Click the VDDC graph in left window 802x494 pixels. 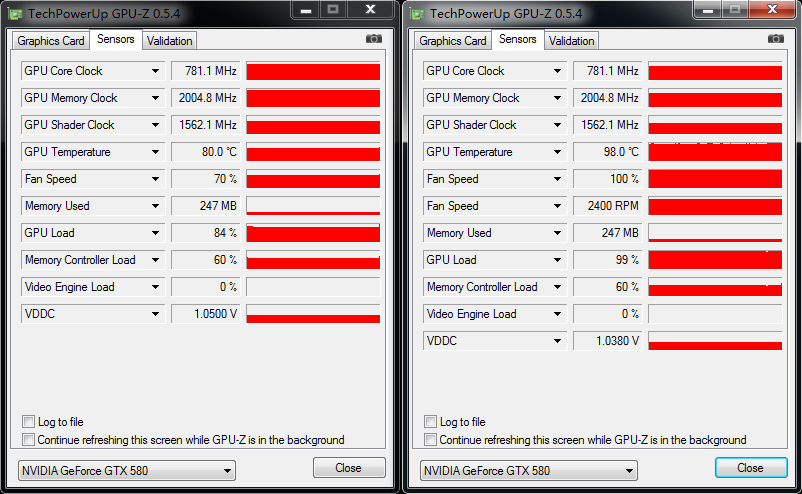coord(313,314)
